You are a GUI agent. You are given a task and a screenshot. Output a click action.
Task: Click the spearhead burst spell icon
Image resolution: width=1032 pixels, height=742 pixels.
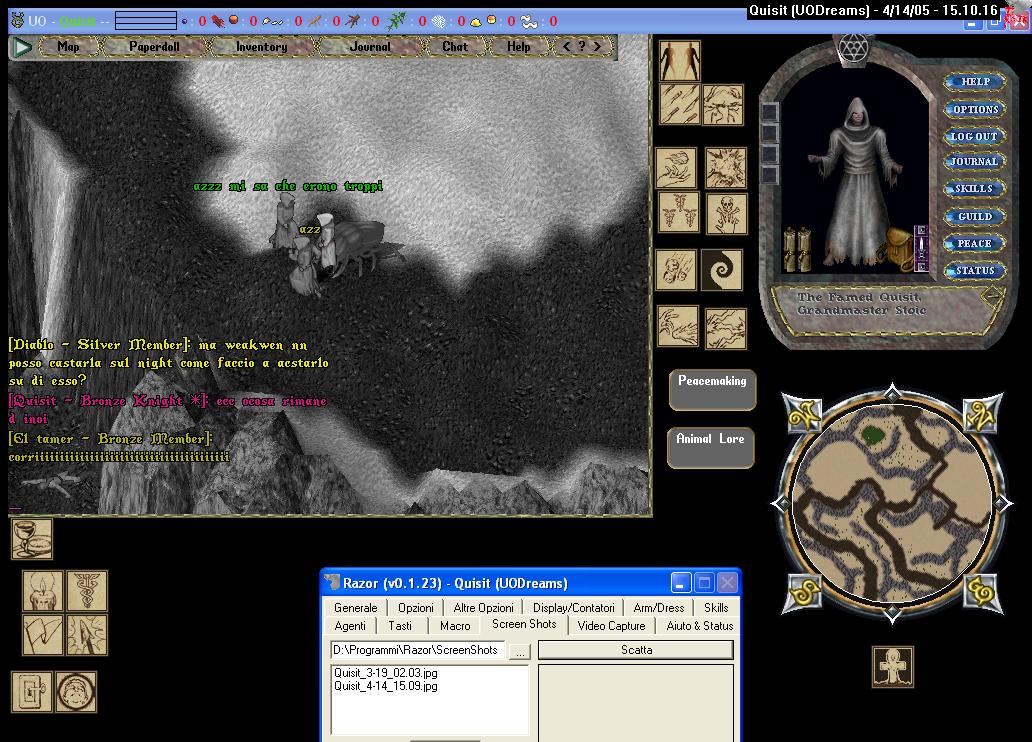coord(87,635)
